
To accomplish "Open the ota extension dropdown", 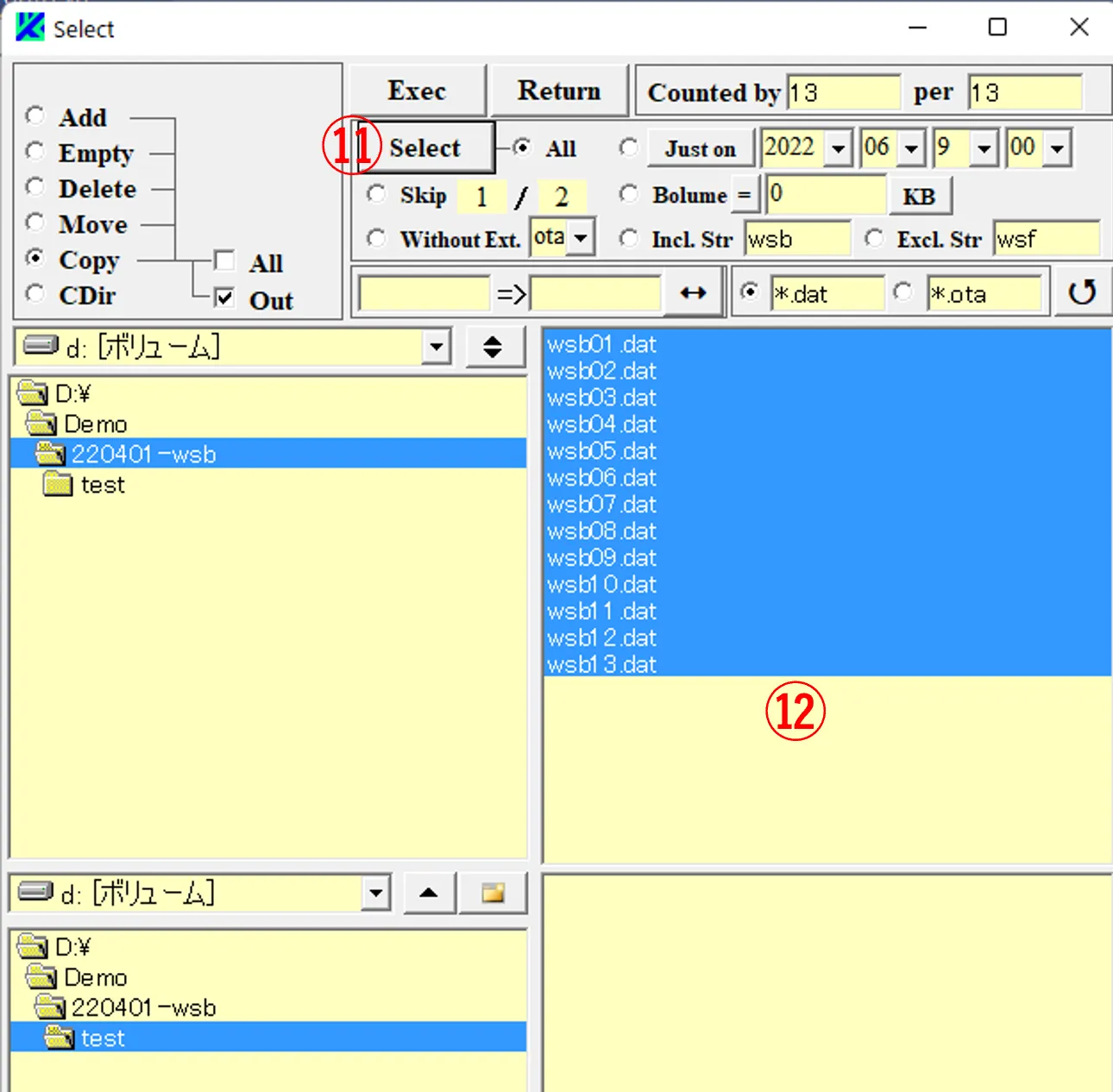I will click(x=582, y=237).
